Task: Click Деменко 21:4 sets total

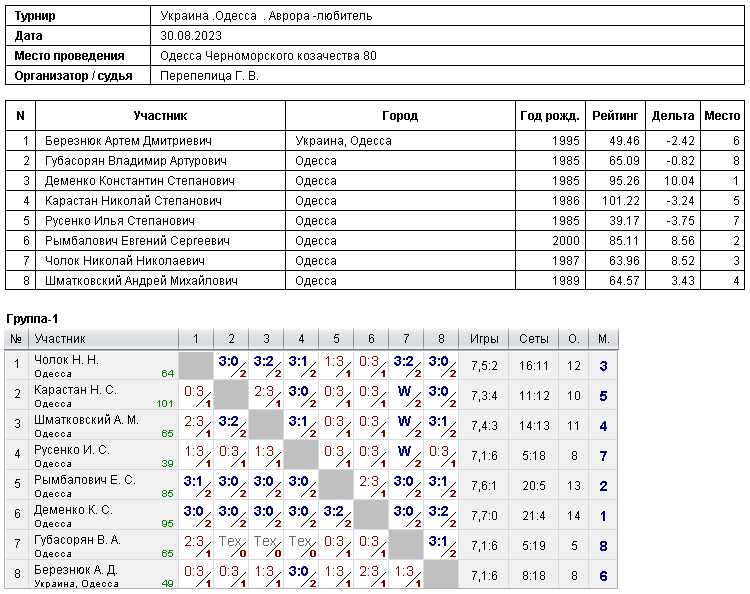Action: [x=534, y=516]
